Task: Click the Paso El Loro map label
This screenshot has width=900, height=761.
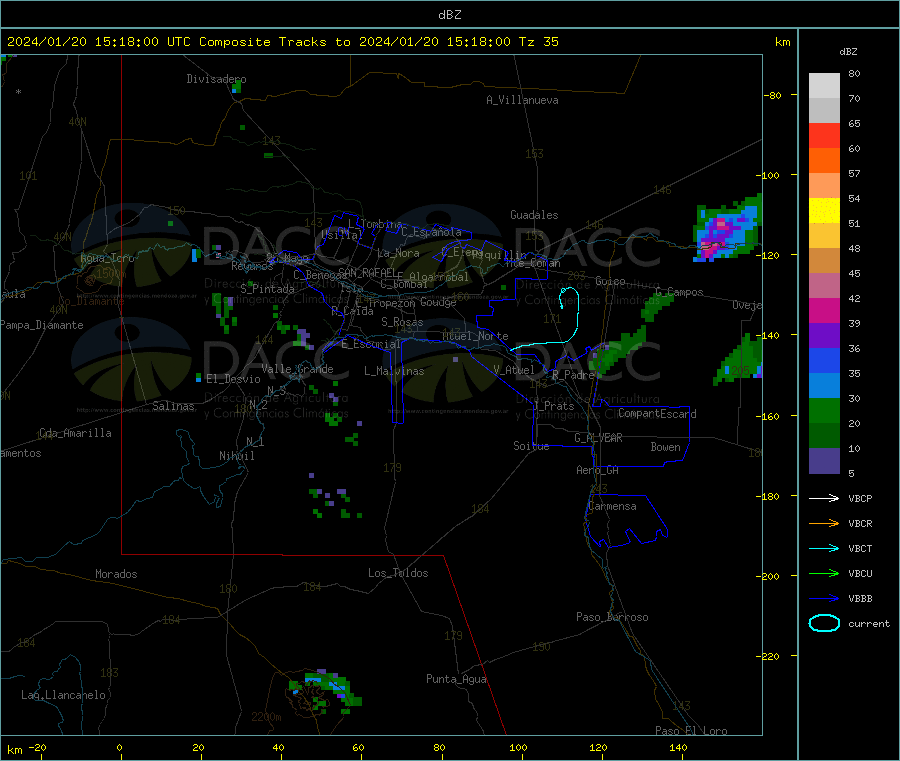Action: (691, 731)
